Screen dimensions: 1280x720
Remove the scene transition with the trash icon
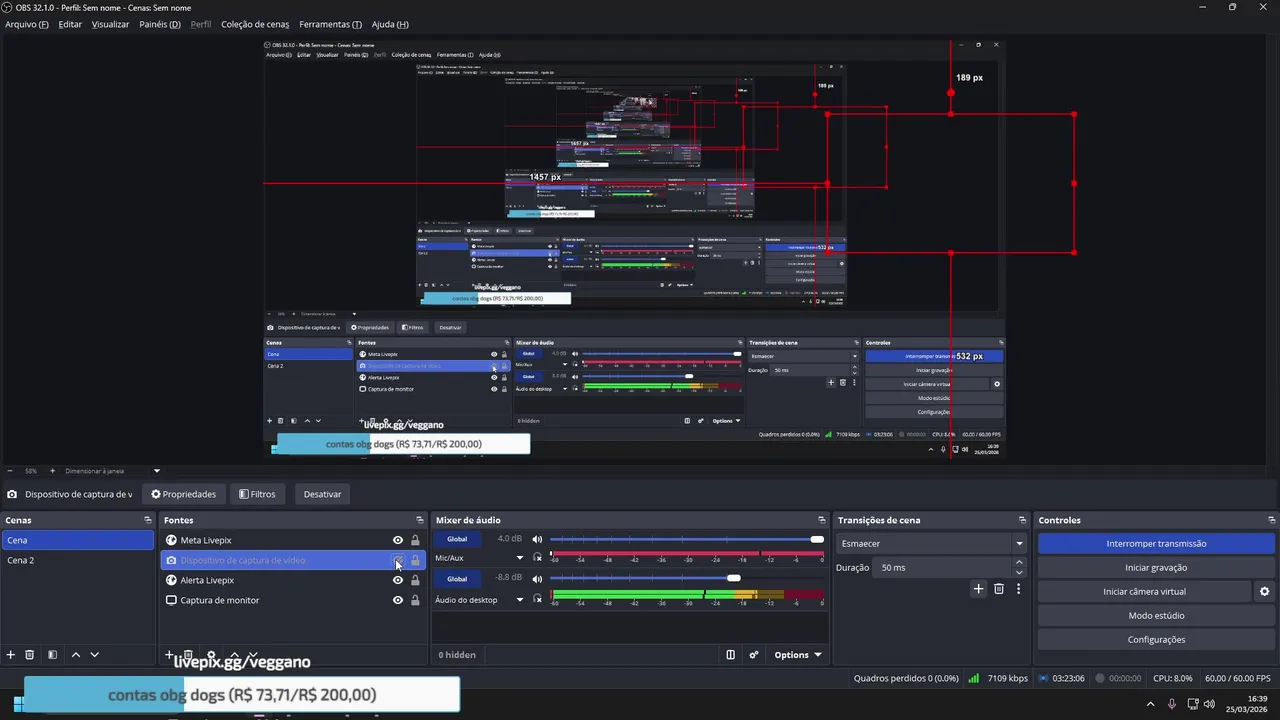coord(998,589)
